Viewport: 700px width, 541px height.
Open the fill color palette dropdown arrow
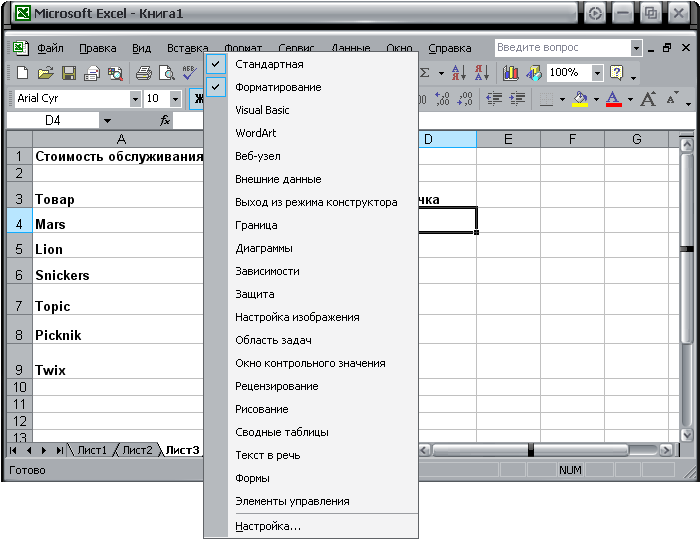[596, 99]
